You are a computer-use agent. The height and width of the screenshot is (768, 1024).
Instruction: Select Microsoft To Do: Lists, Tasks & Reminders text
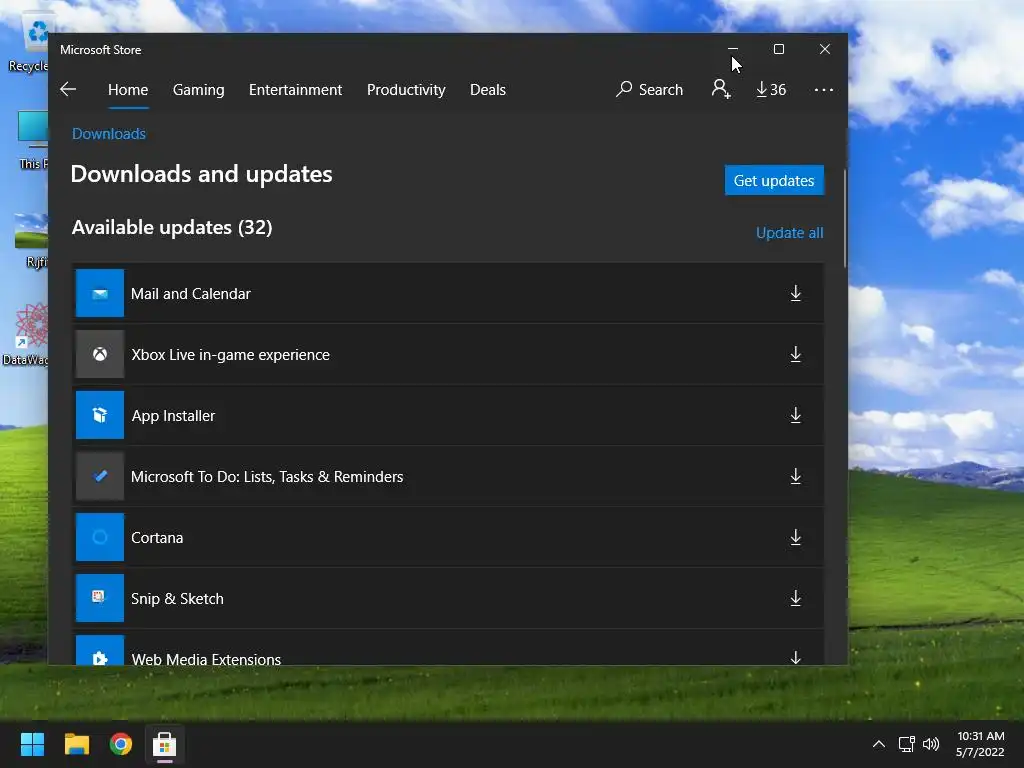267,477
